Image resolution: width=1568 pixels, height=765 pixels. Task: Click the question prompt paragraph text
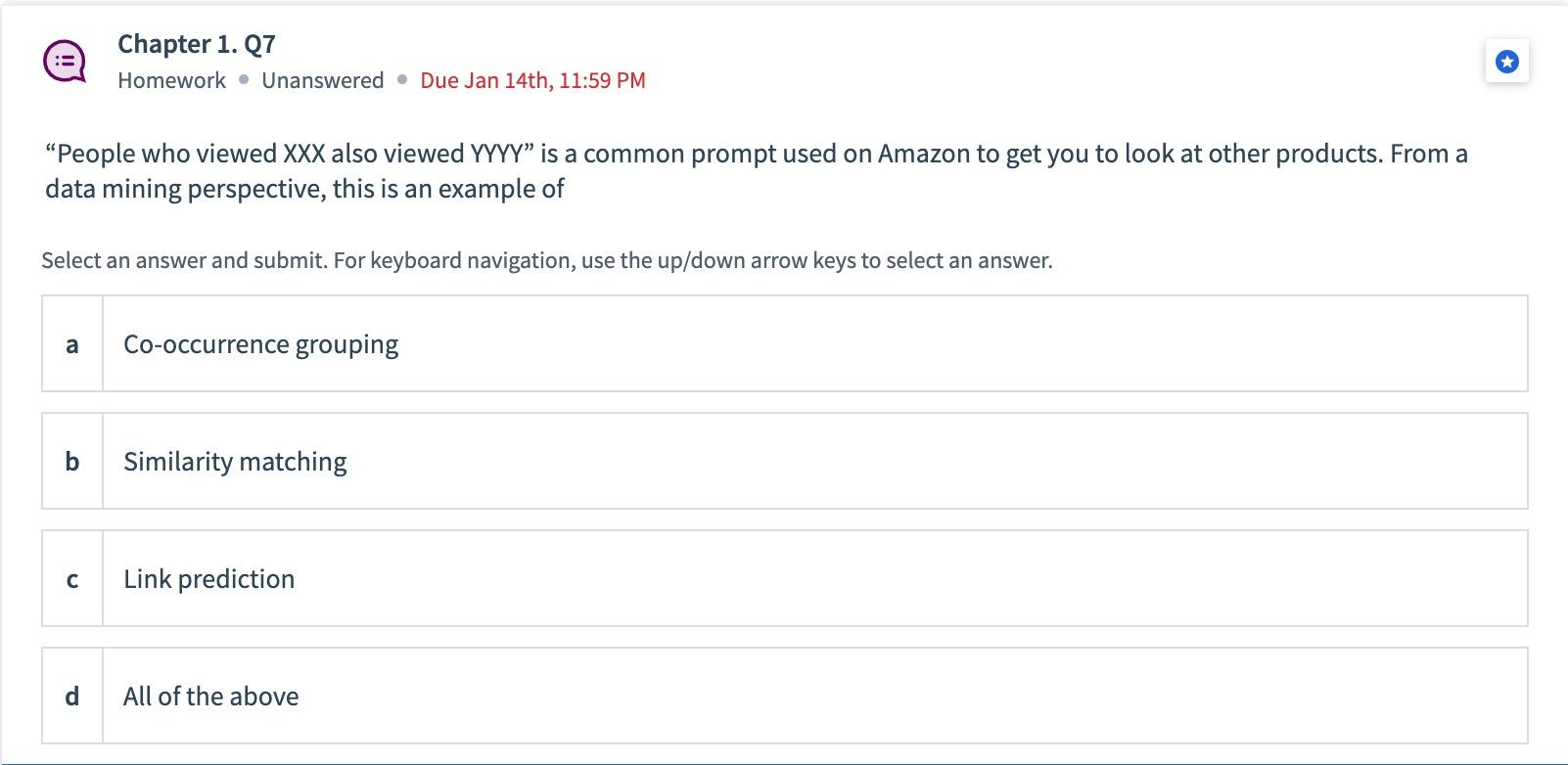click(754, 169)
